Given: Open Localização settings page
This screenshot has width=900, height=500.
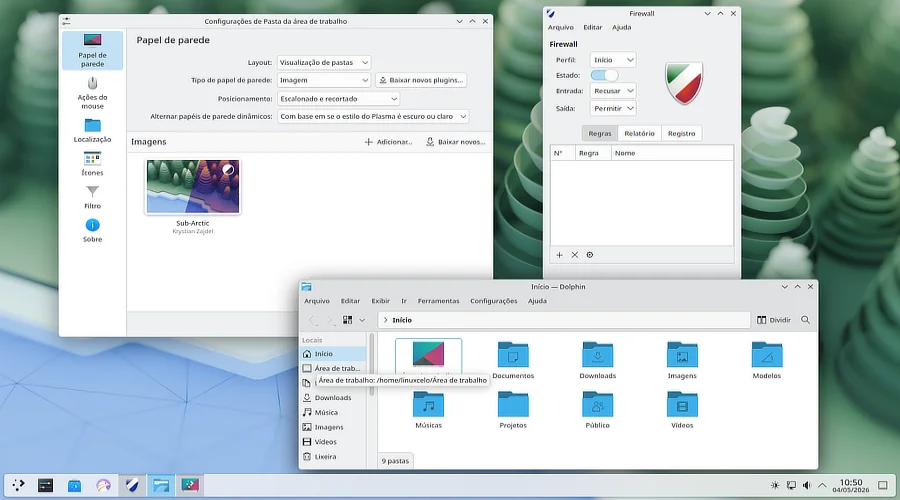Looking at the screenshot, I should pyautogui.click(x=92, y=130).
